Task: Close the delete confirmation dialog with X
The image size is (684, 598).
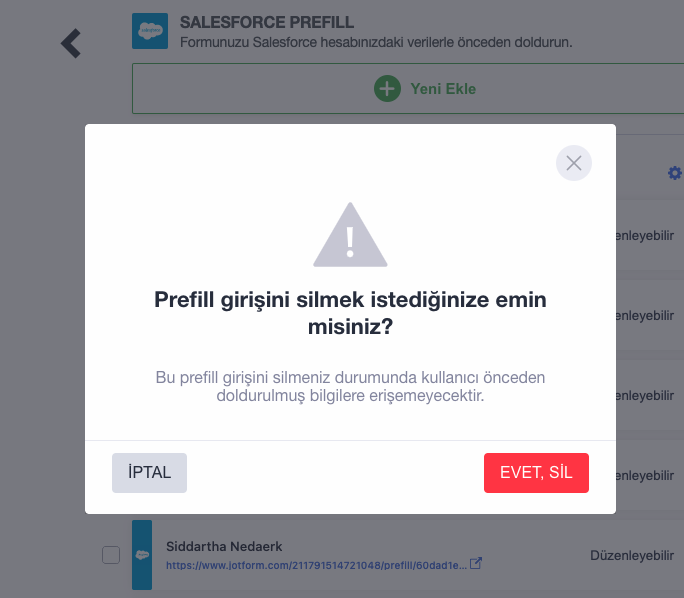Action: pyautogui.click(x=574, y=163)
